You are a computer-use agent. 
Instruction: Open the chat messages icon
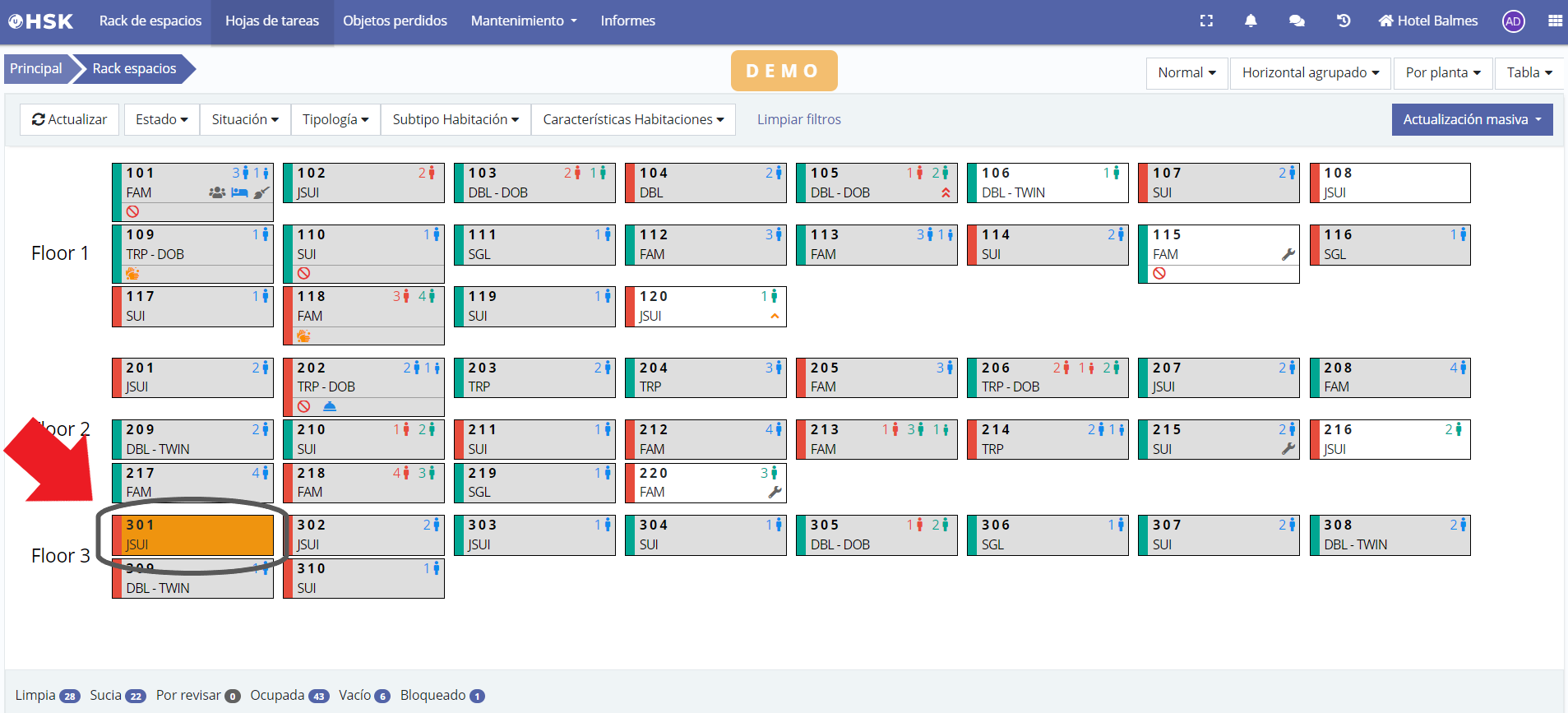[1297, 21]
